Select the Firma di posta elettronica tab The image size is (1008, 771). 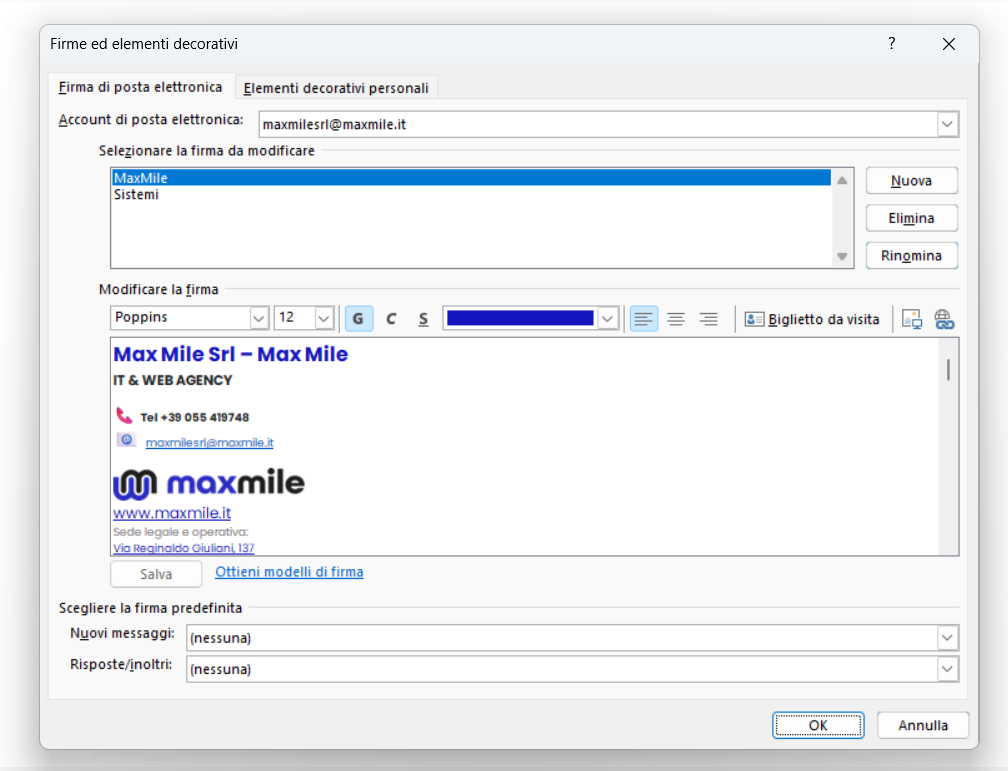141,87
